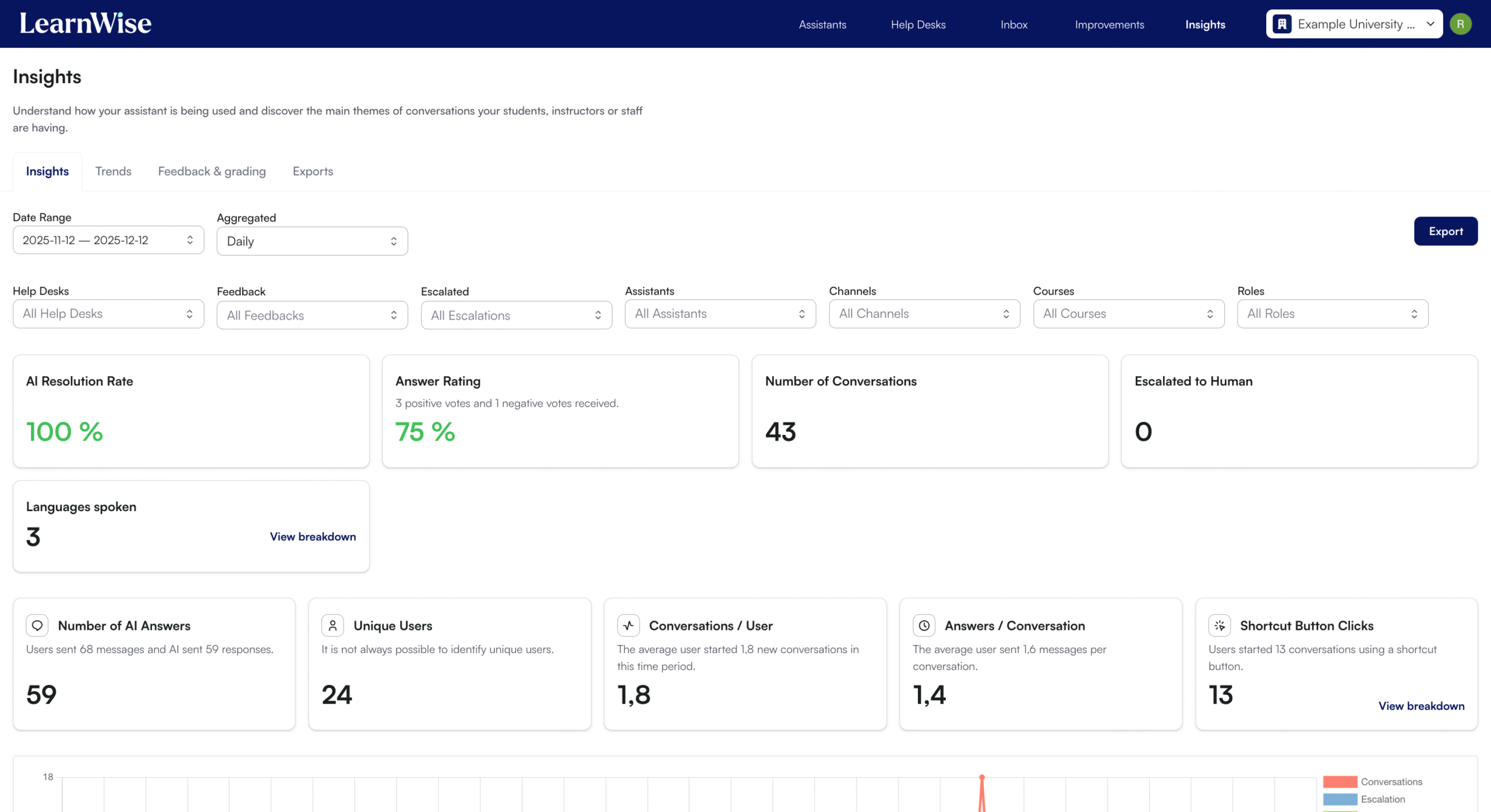The width and height of the screenshot is (1491, 812).
Task: Toggle the Conversations legend entry in the chart
Action: tap(1391, 782)
